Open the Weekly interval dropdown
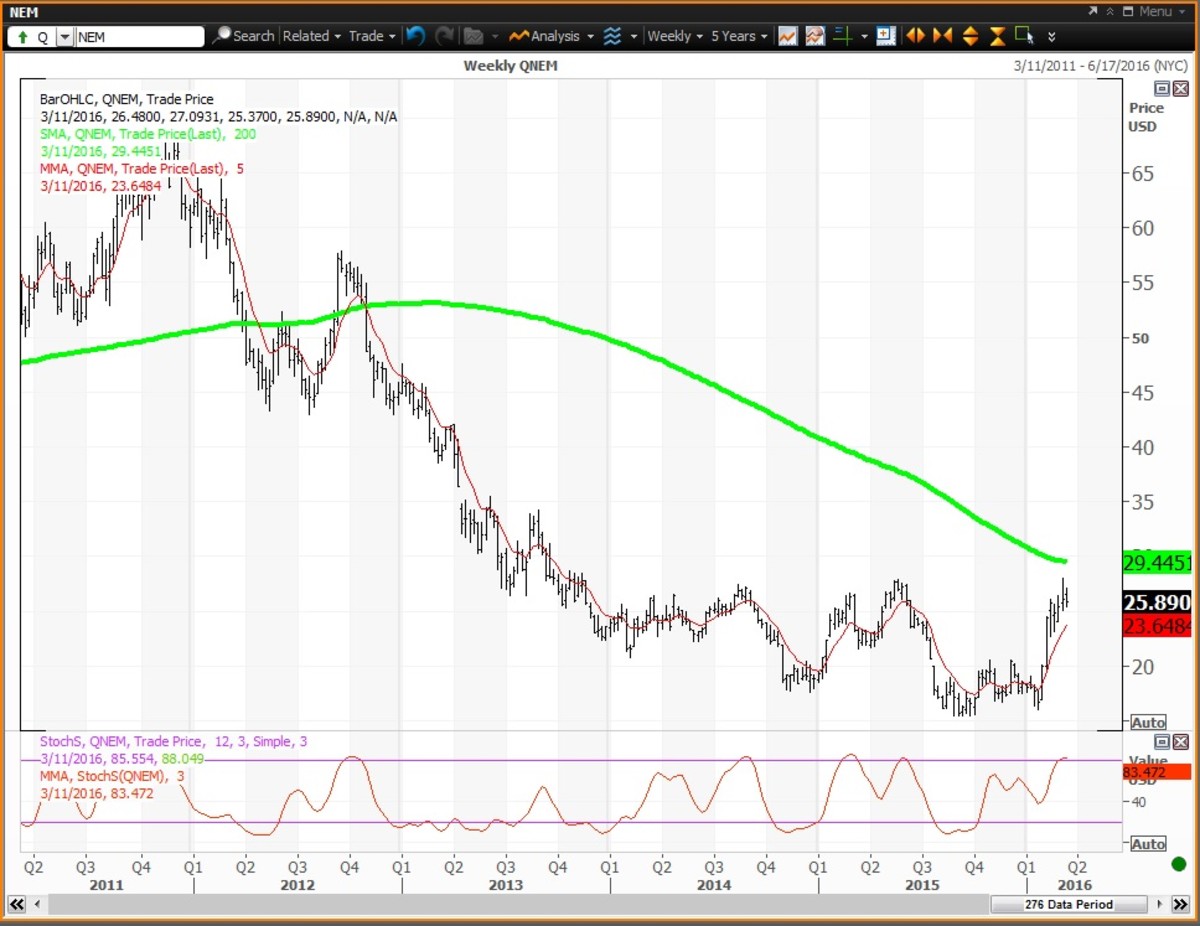This screenshot has height=926, width=1200. click(x=675, y=36)
